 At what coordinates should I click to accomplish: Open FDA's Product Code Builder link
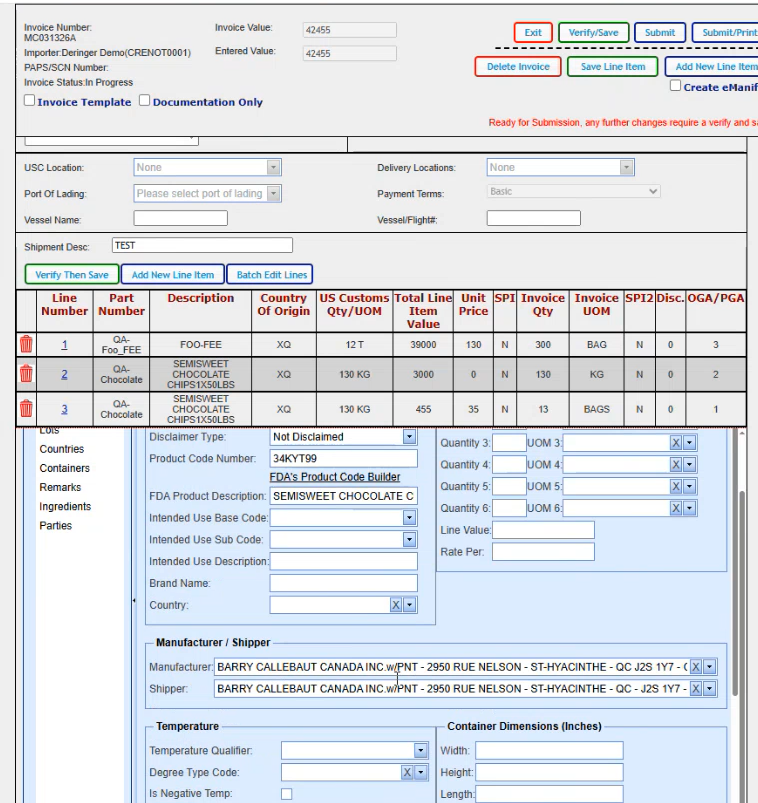335,477
